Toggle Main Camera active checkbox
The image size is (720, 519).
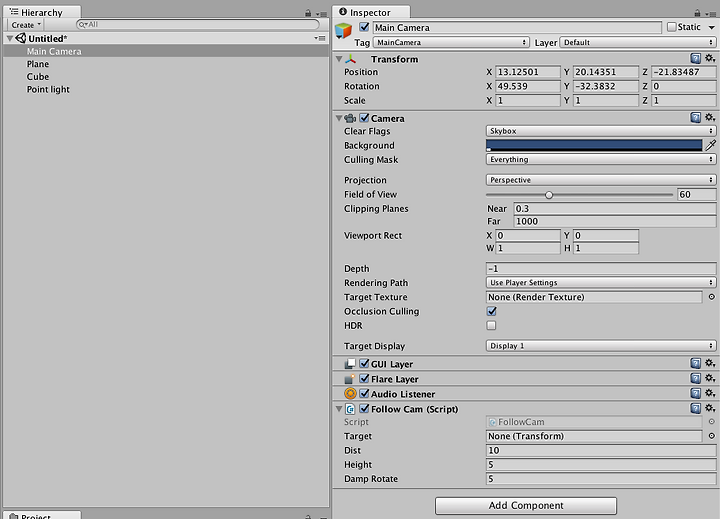coord(364,27)
